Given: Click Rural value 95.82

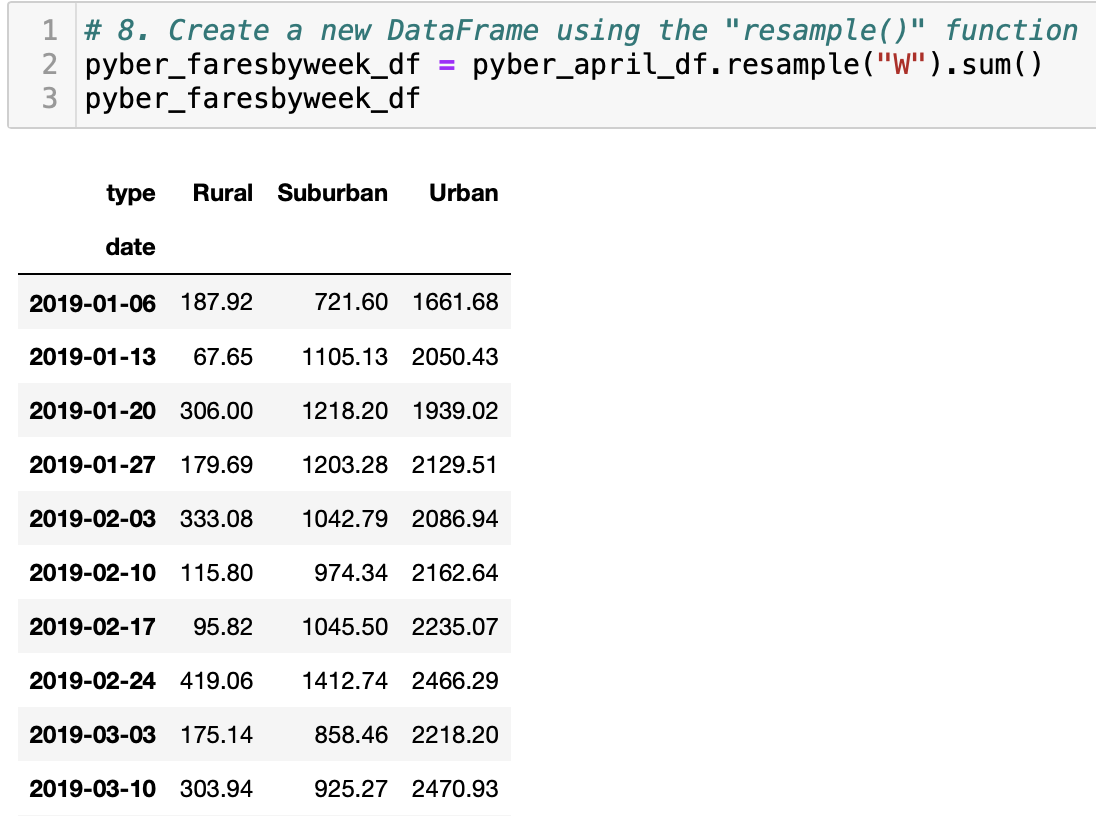Looking at the screenshot, I should click(223, 627).
